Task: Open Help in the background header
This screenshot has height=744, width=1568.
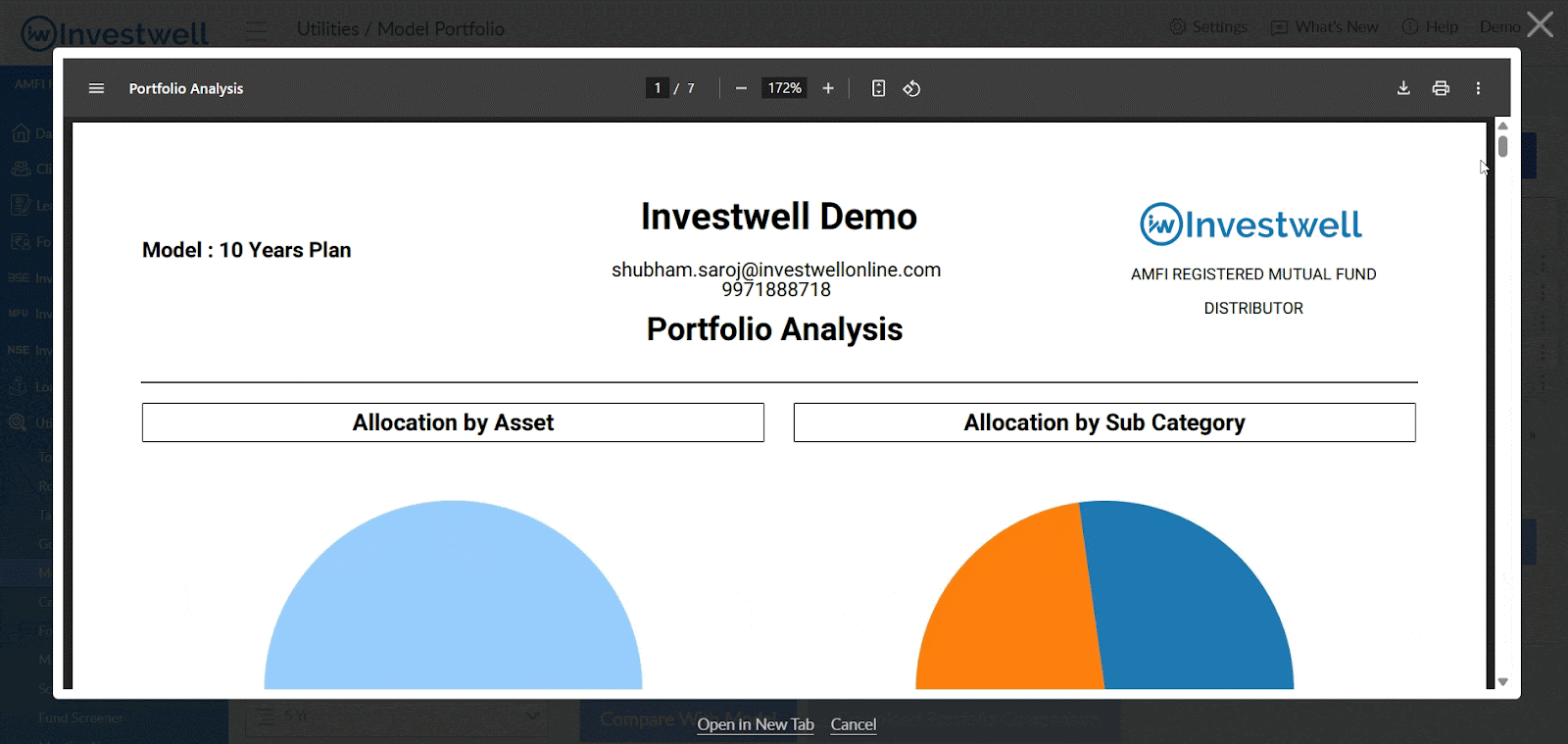Action: (x=1430, y=26)
